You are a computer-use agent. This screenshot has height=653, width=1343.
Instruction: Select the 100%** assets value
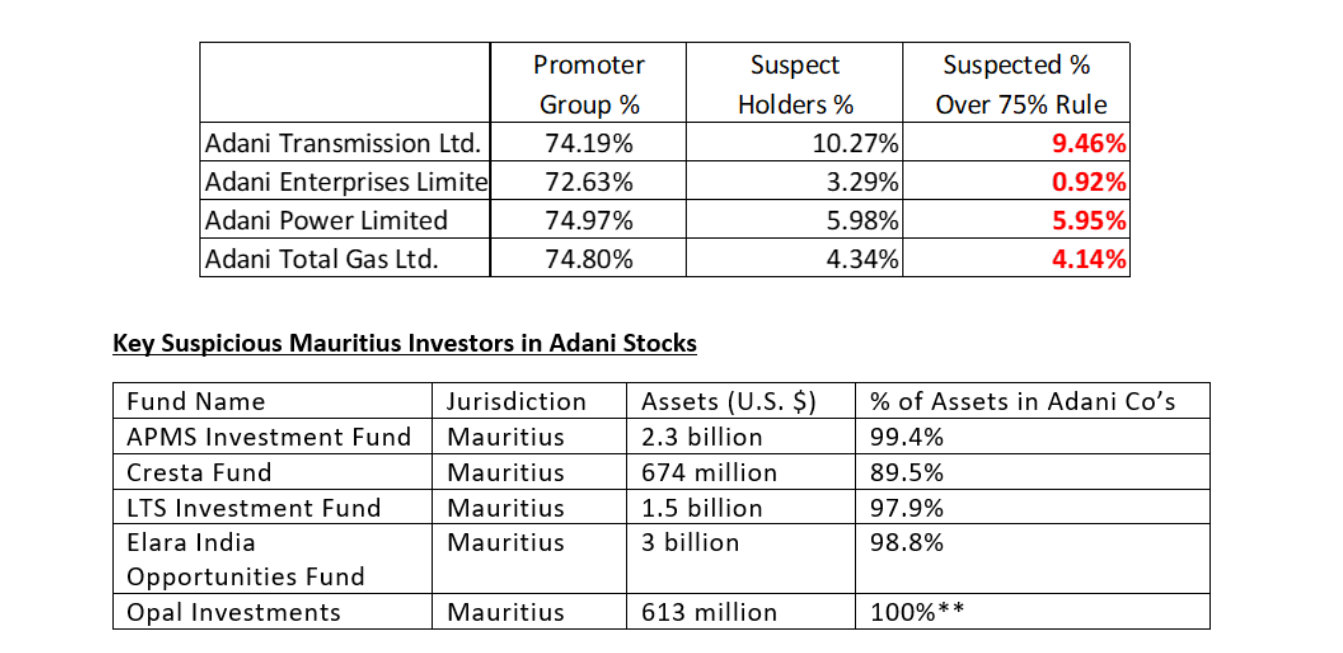917,612
